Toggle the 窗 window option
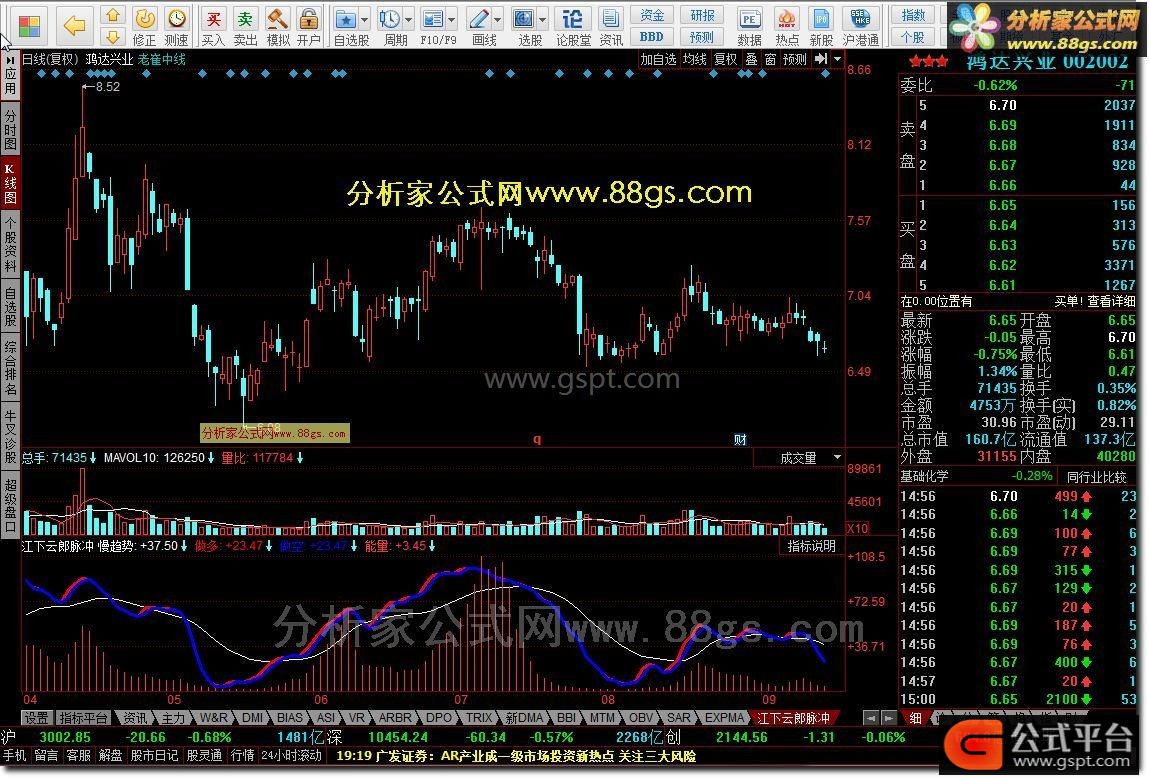The image size is (1149, 778). click(x=770, y=59)
